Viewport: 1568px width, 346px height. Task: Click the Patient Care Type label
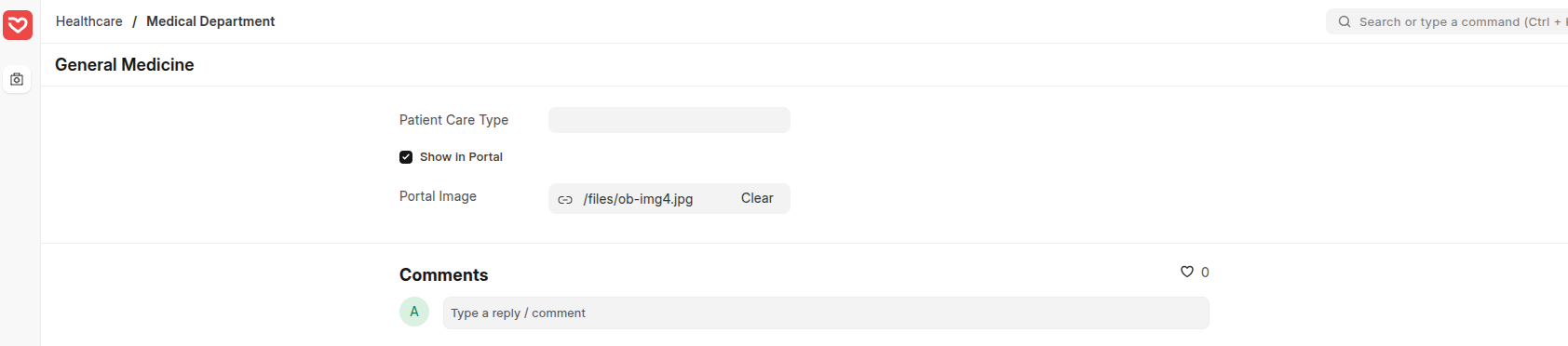pyautogui.click(x=454, y=120)
